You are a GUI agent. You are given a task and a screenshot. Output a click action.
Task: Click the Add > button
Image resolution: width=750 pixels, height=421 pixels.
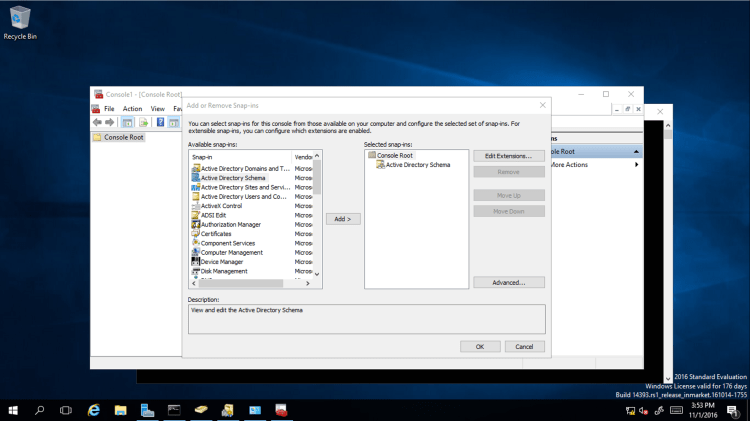tap(343, 218)
